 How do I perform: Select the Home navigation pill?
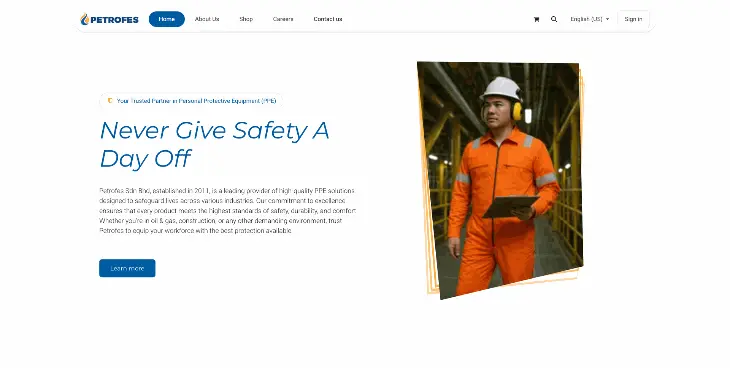point(167,19)
